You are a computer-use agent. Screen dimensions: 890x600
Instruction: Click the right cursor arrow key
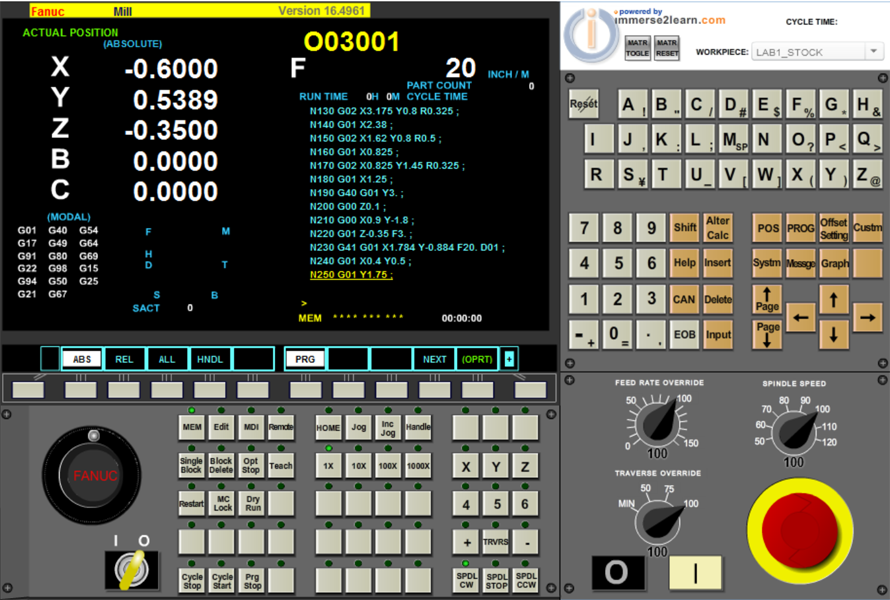tap(867, 317)
